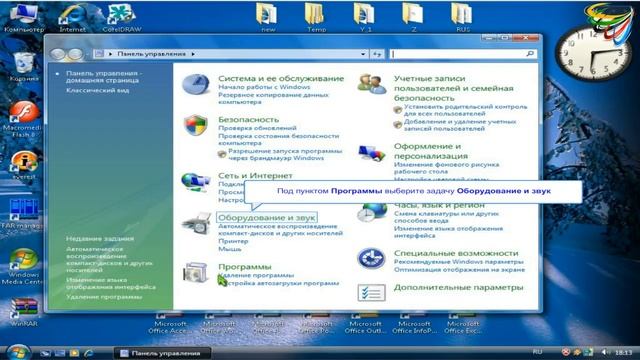Open the Y_1 desktop folder
Screen dimensions: 640x360
(x=365, y=17)
